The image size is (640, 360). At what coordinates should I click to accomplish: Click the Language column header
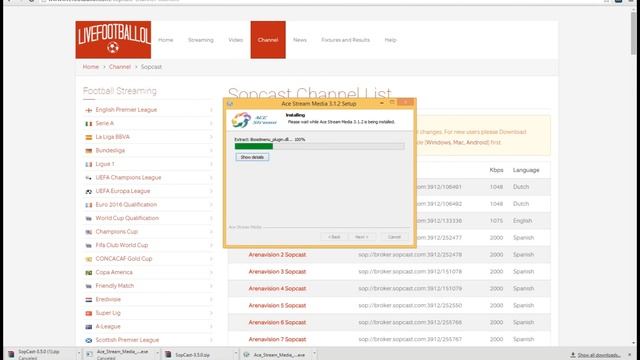pos(526,170)
